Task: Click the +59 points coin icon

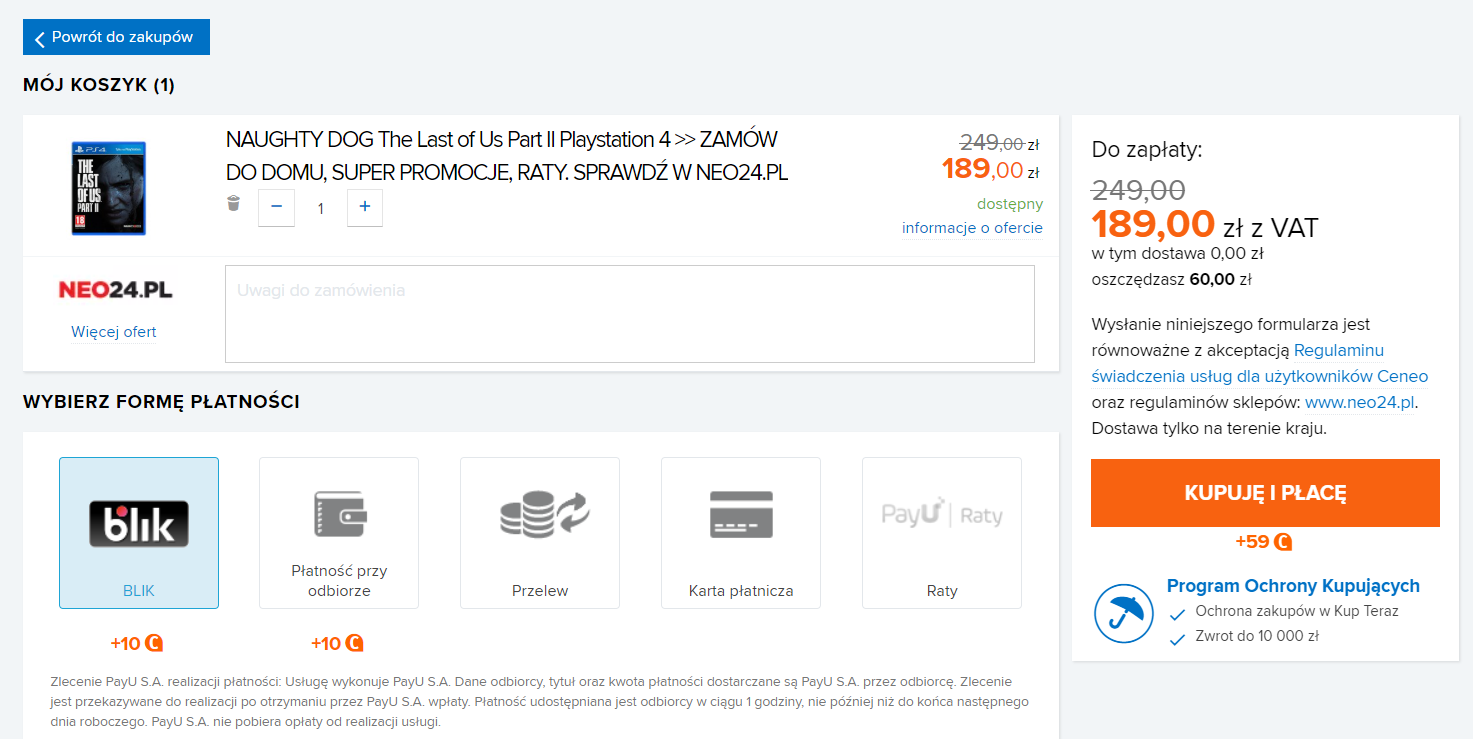Action: (x=1283, y=542)
